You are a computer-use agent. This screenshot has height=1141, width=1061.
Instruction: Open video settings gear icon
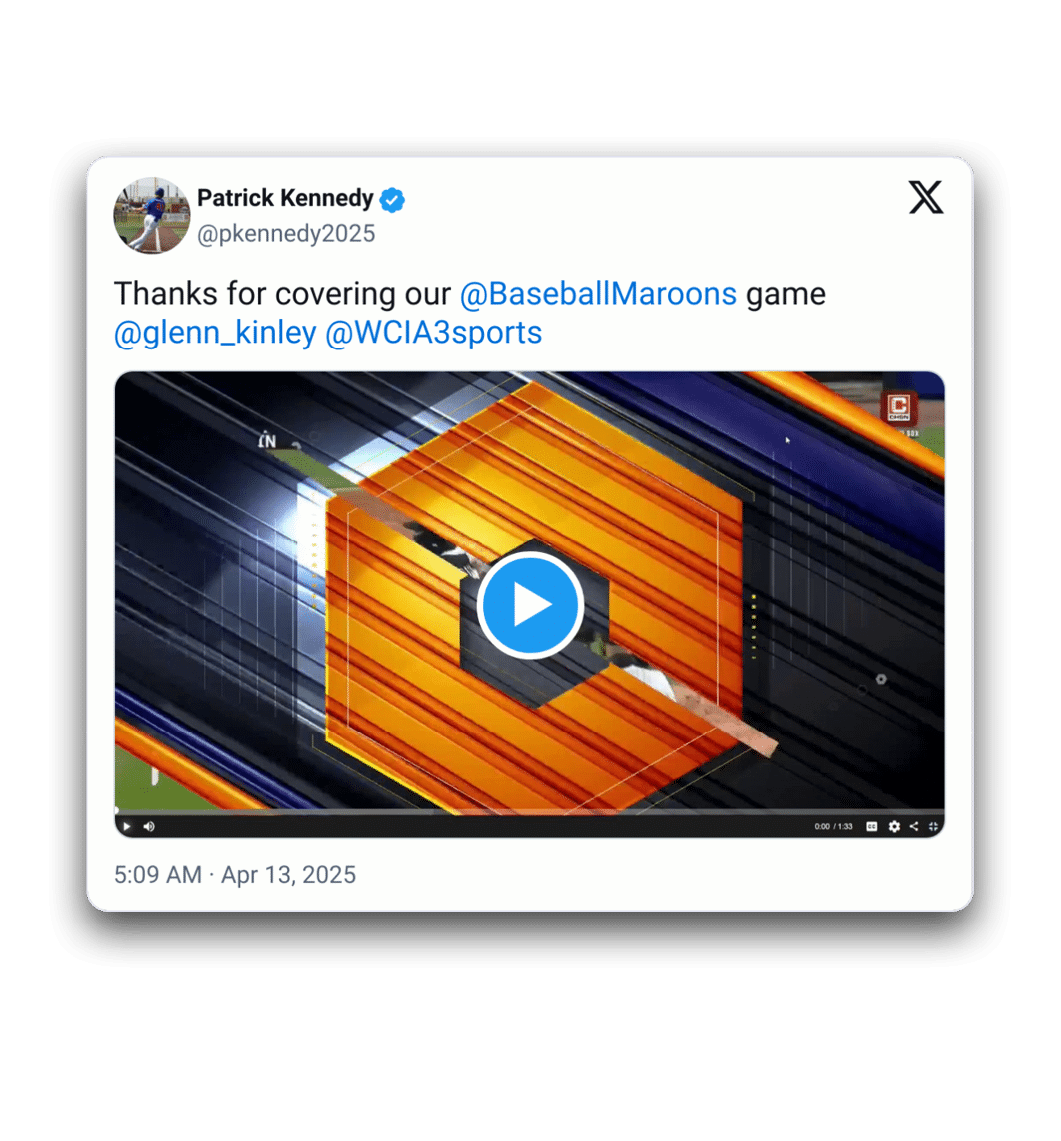894,826
